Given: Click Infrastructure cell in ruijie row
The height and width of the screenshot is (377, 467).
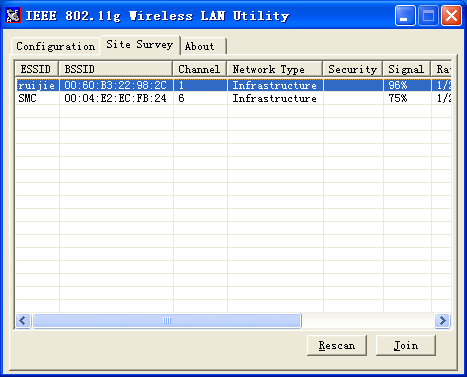Looking at the screenshot, I should [x=275, y=85].
